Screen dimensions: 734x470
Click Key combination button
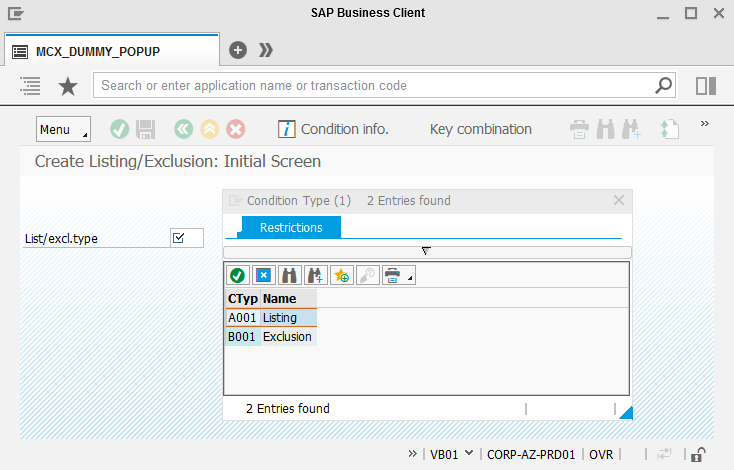point(481,129)
